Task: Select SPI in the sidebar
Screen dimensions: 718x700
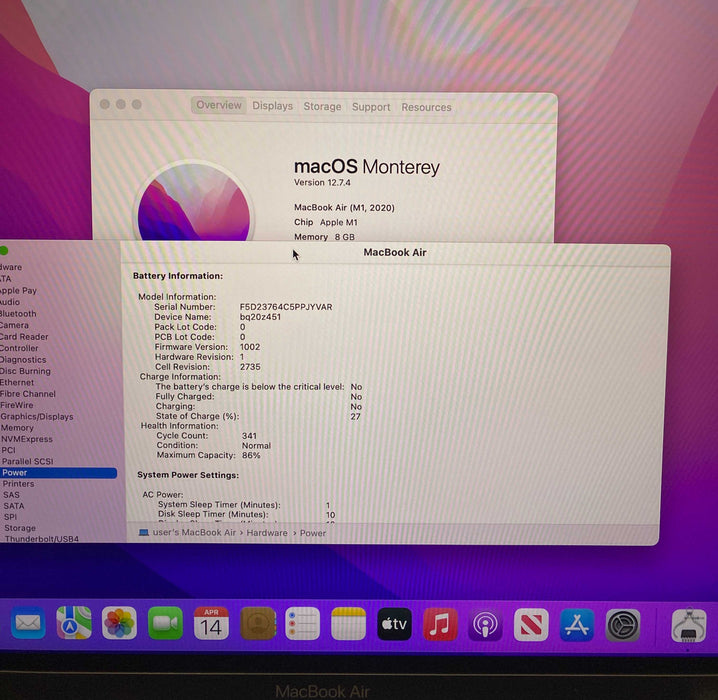Action: [x=11, y=516]
